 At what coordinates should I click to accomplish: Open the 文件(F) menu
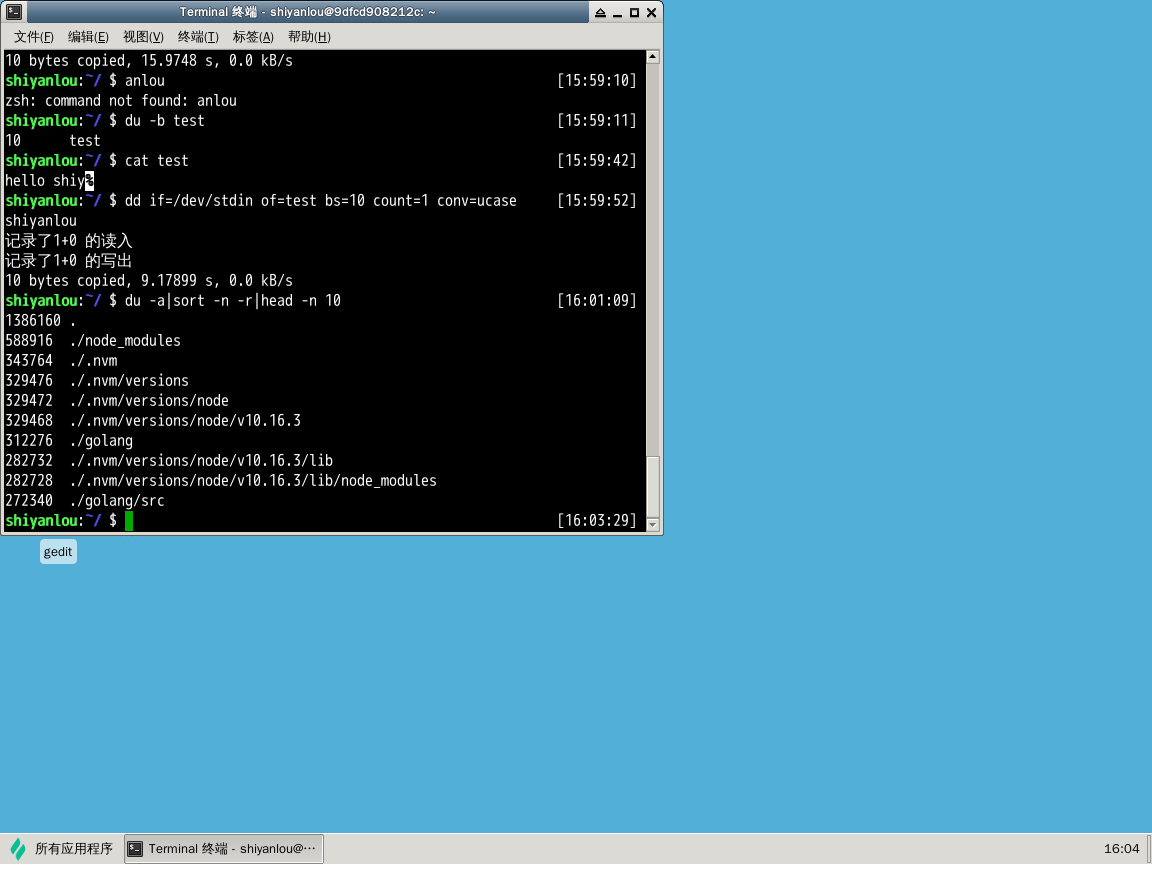[34, 37]
